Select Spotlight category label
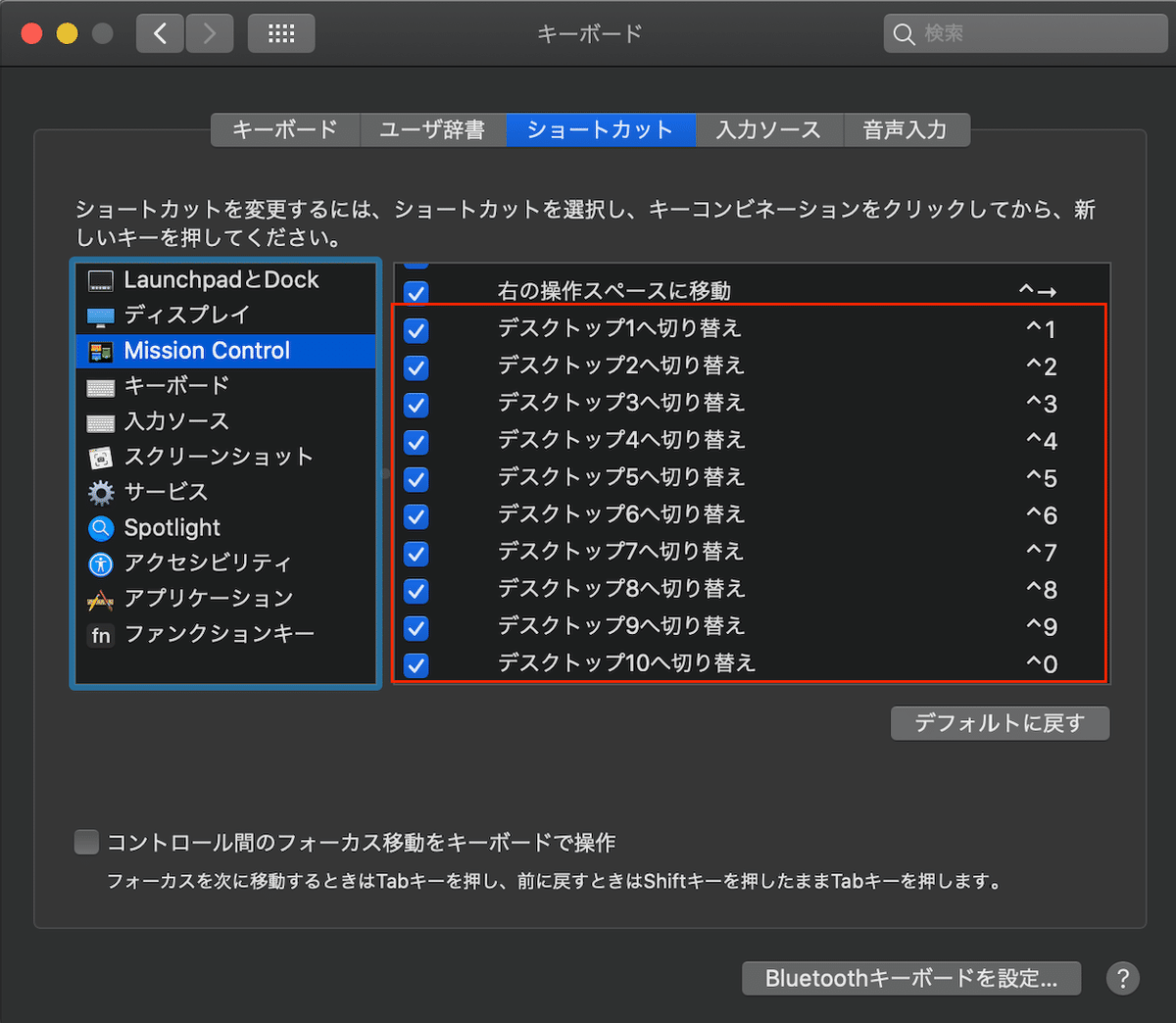The image size is (1176, 1023). pyautogui.click(x=172, y=527)
